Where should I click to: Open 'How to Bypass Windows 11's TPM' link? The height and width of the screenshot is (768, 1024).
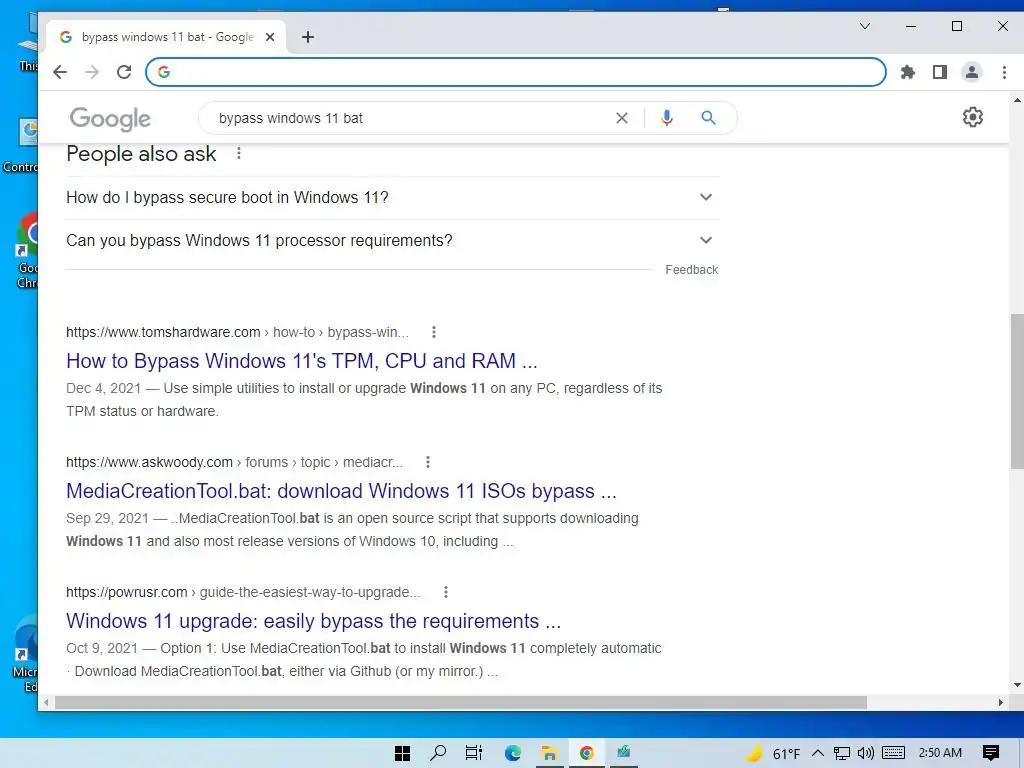302,361
